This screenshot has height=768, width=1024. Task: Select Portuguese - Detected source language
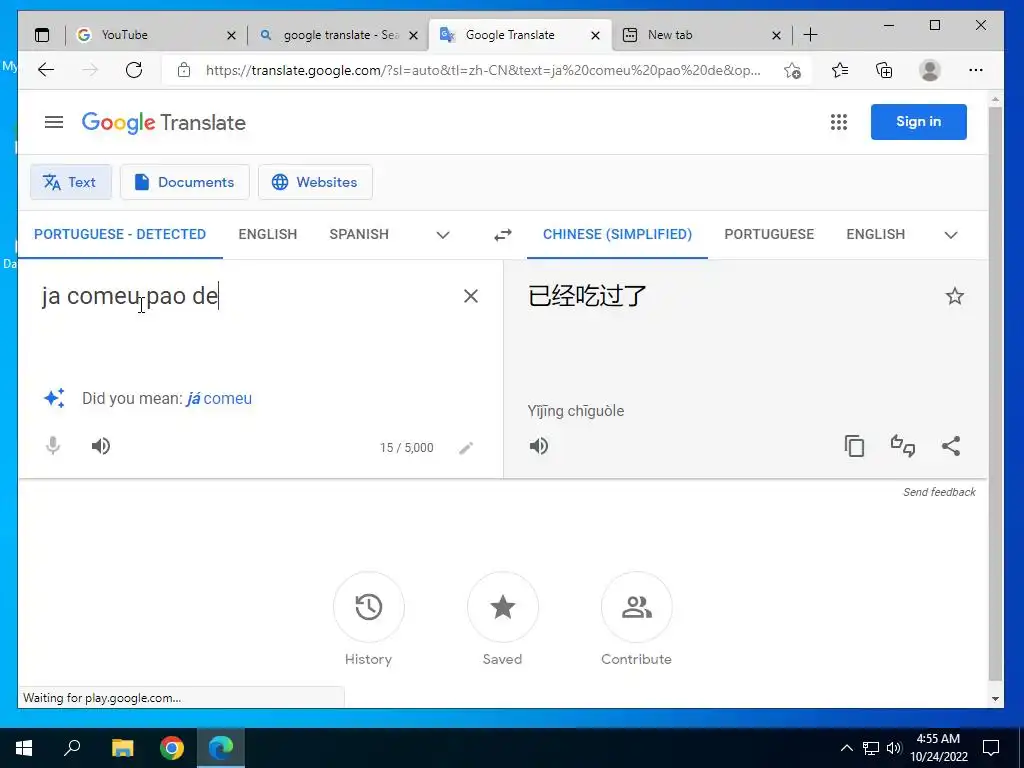click(120, 234)
